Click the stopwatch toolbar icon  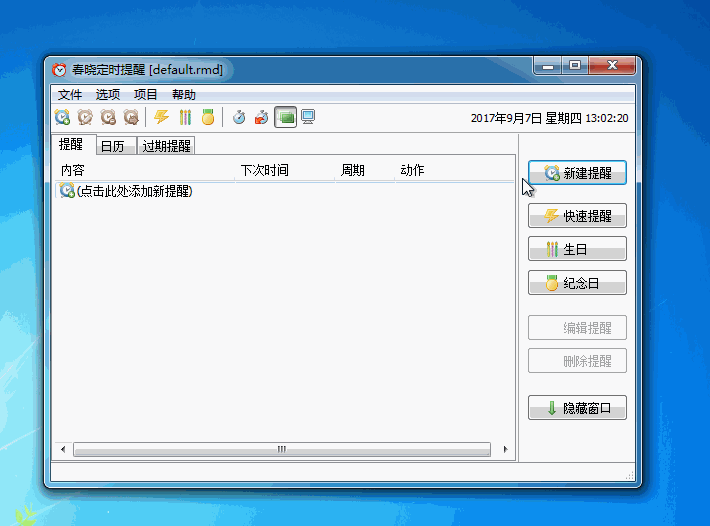239,117
